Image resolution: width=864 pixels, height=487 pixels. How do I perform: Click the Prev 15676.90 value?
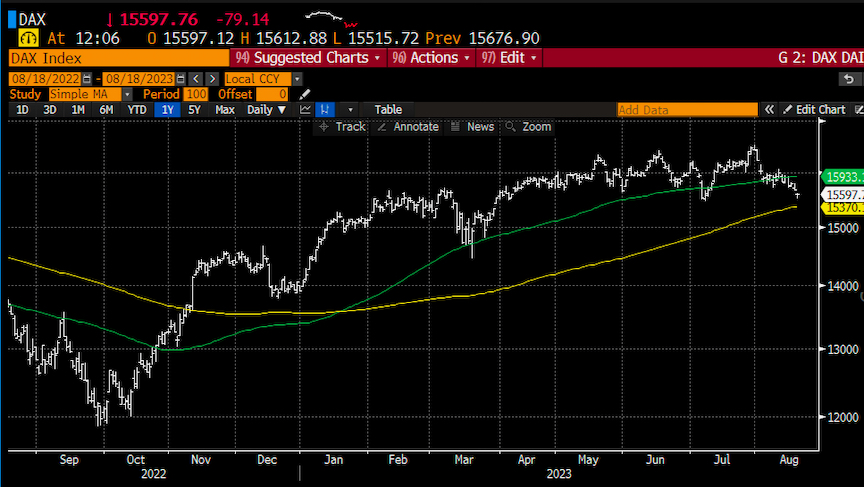pos(504,38)
